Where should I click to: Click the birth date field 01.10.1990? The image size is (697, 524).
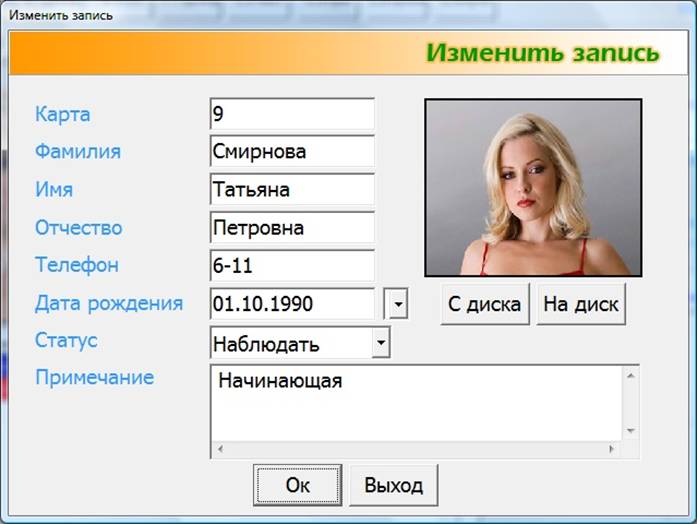[x=292, y=303]
